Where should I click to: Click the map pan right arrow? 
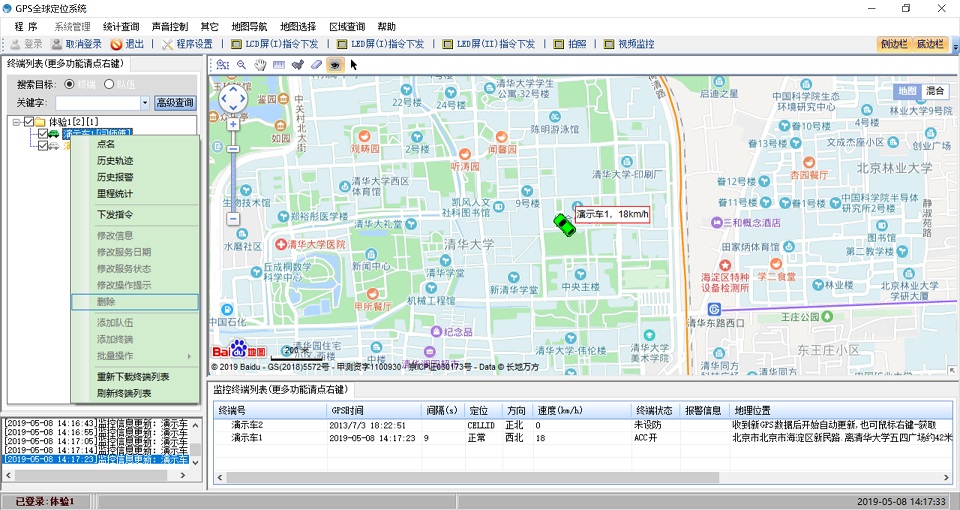[x=243, y=99]
